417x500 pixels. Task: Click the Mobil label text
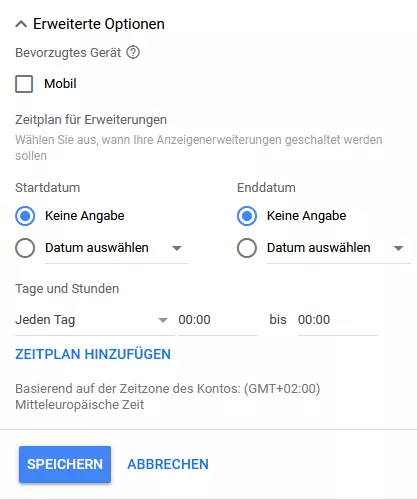(x=60, y=84)
